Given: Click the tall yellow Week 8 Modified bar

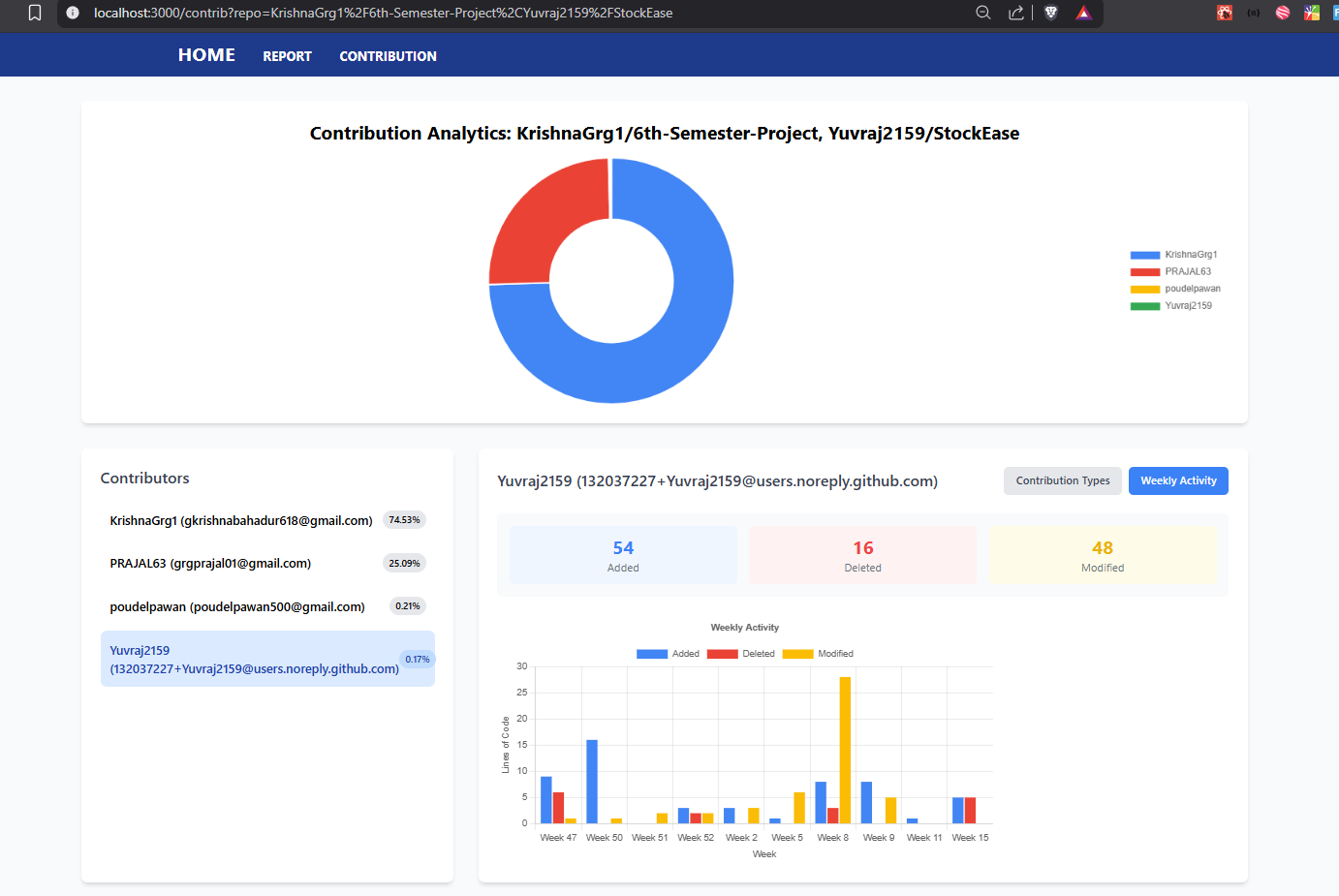Looking at the screenshot, I should click(x=845, y=750).
